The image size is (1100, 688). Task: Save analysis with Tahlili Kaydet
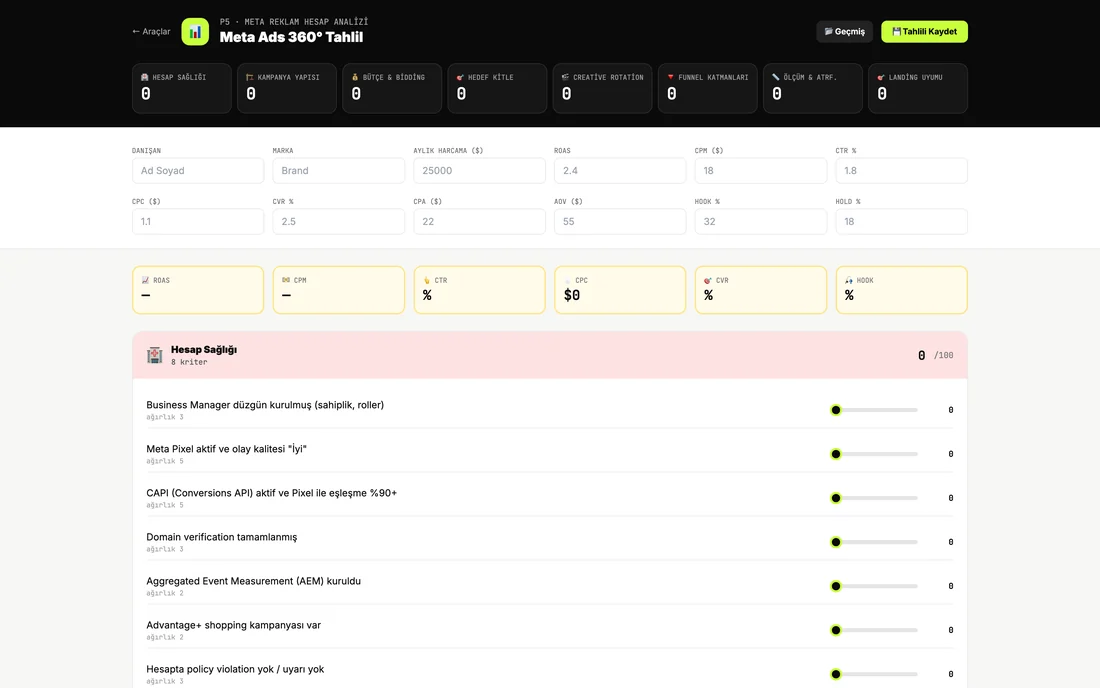click(924, 32)
